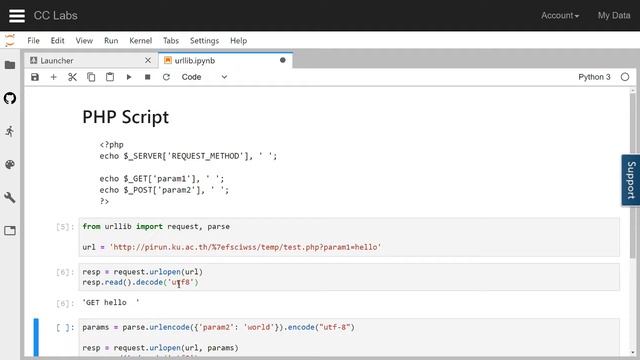The width and height of the screenshot is (640, 360).
Task: Switch to the Launcher tab
Action: tap(91, 60)
